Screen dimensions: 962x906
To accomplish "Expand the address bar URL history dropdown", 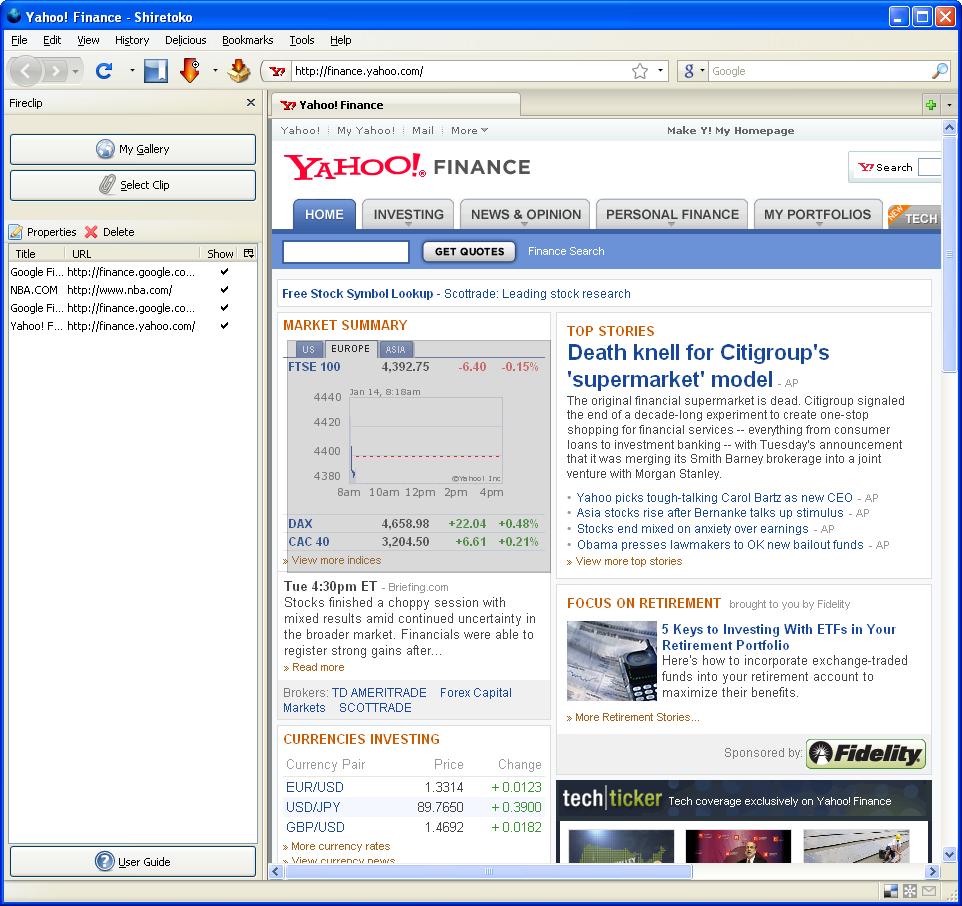I will (x=660, y=71).
